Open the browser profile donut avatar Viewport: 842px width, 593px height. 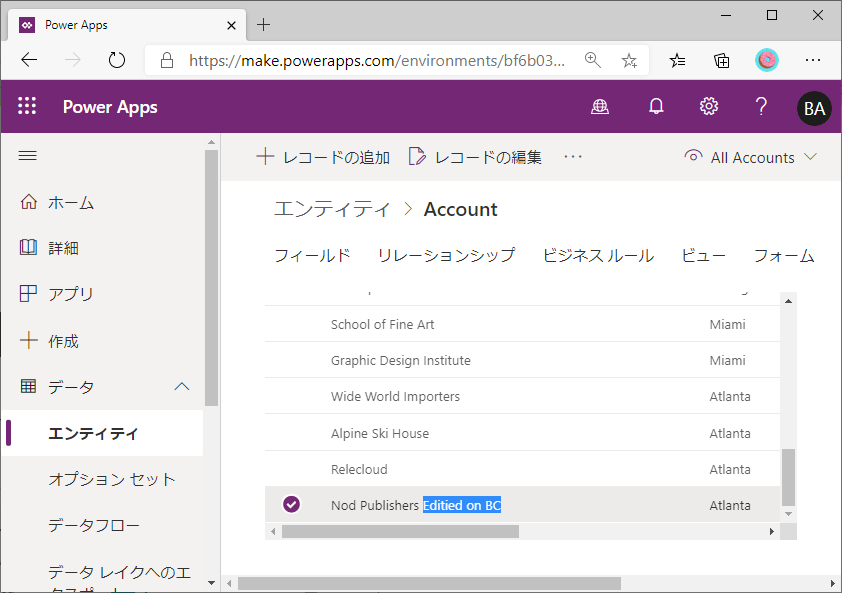pyautogui.click(x=766, y=60)
